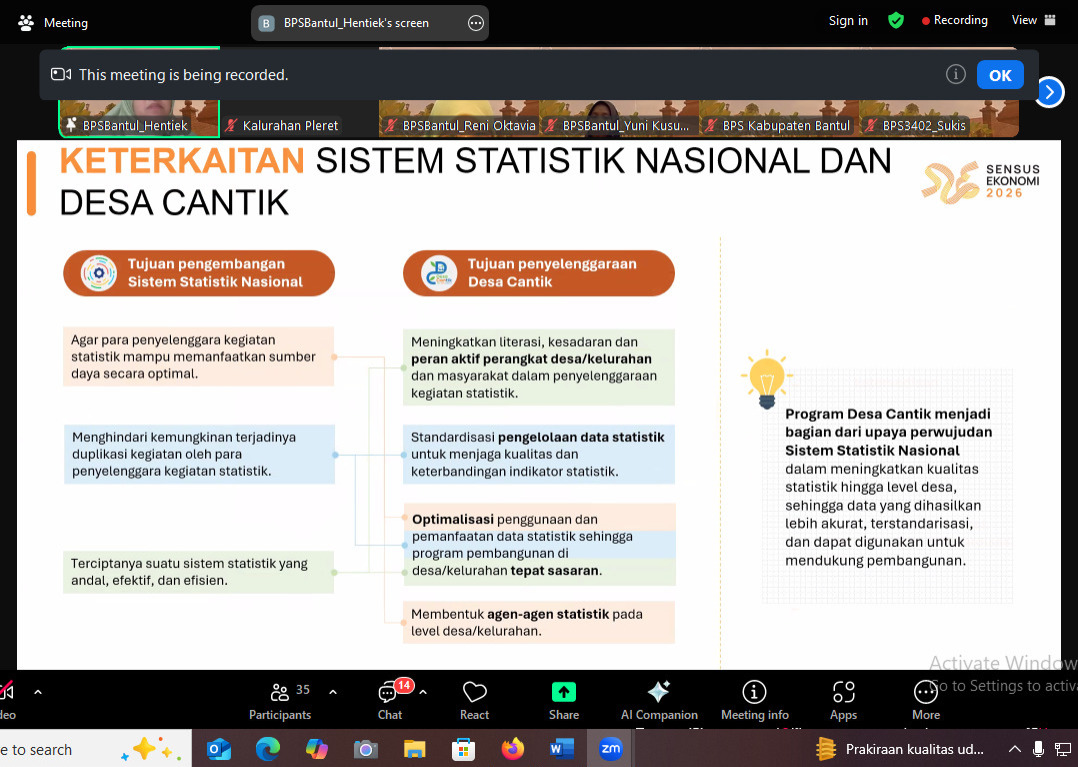1078x767 pixels.
Task: Open the View layout menu
Action: (x=1033, y=20)
